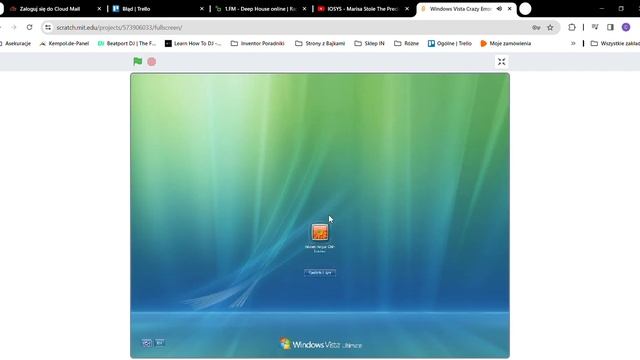This screenshot has height=360, width=640.
Task: Open the Asekuracje bookmark
Action: pos(16,43)
